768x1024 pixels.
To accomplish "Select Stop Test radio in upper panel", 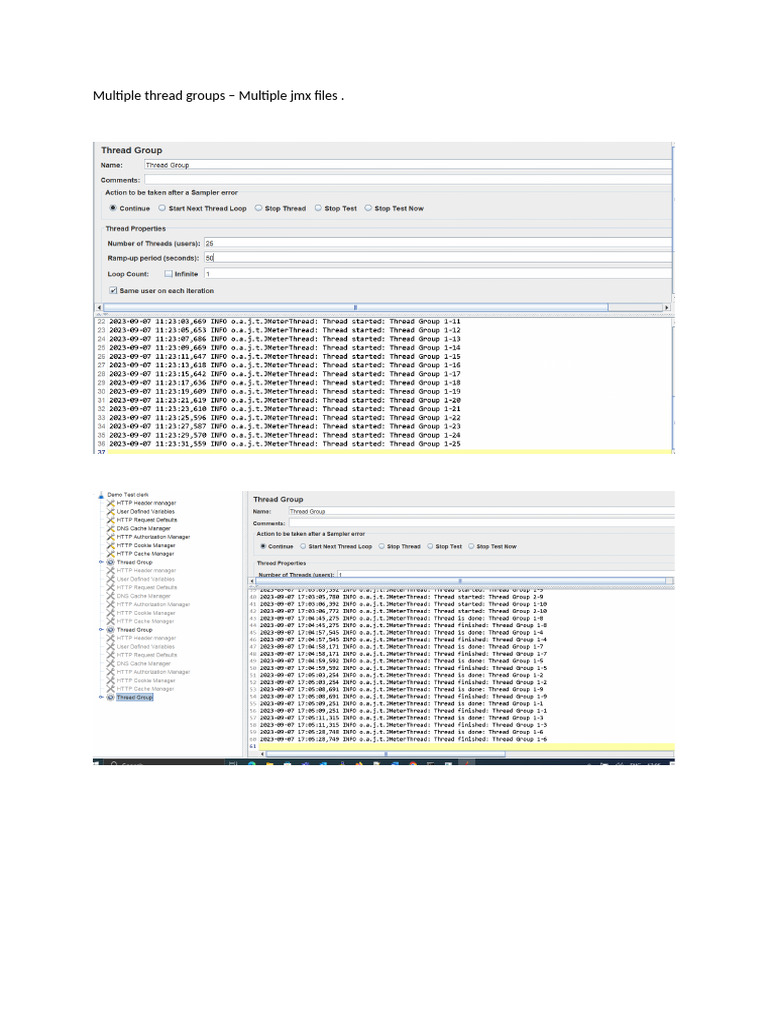I will pos(318,208).
